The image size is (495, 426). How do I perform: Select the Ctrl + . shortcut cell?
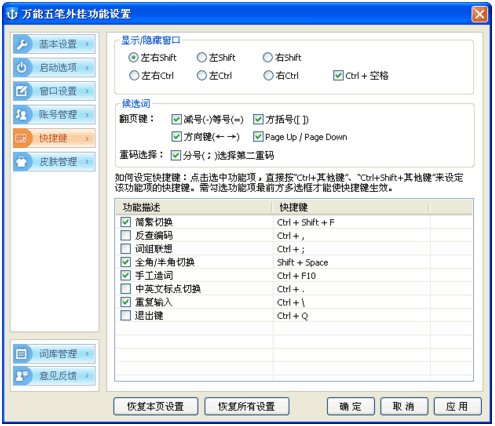(x=351, y=289)
